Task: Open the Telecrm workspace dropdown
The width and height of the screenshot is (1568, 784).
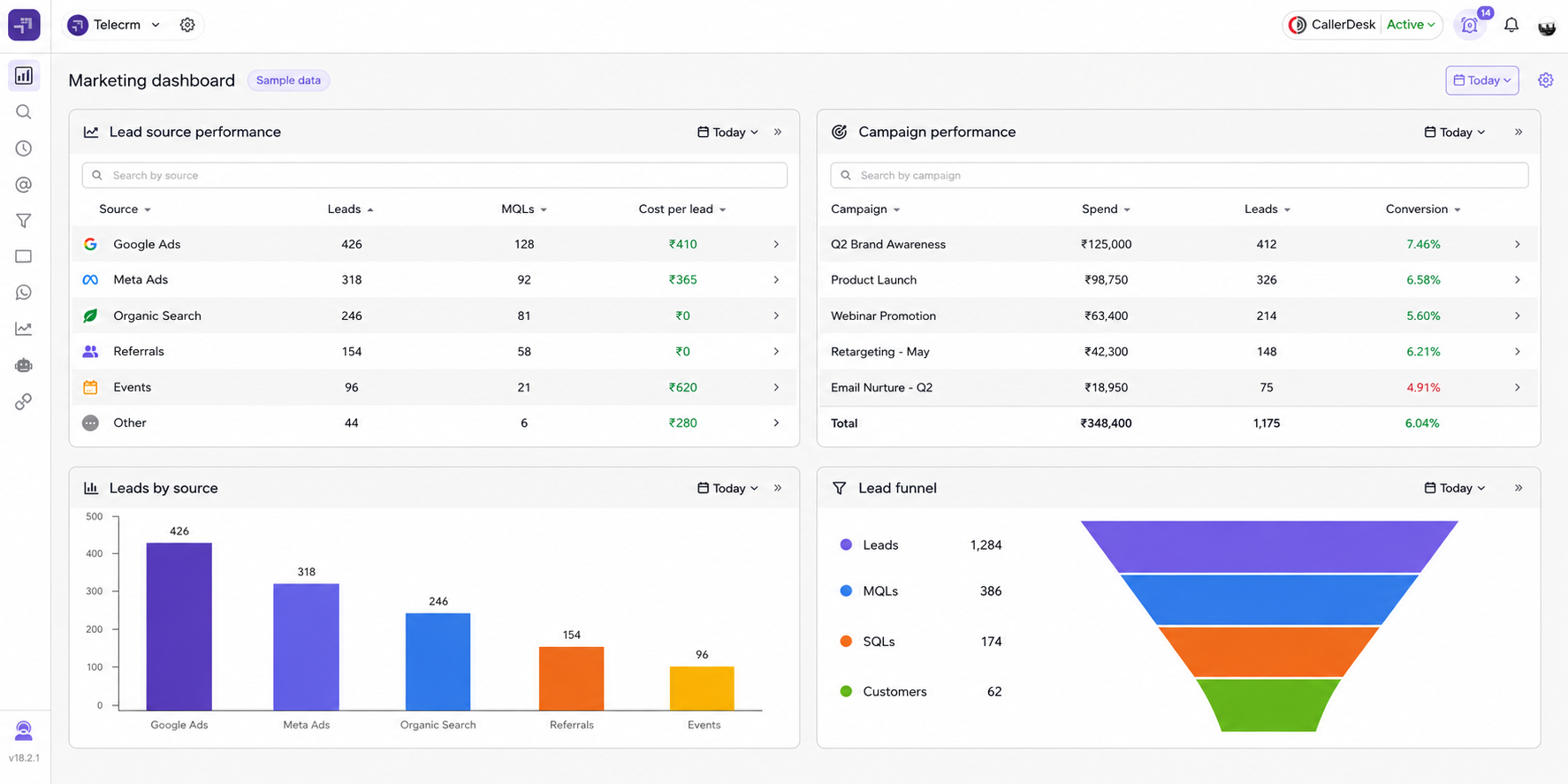Action: point(116,25)
